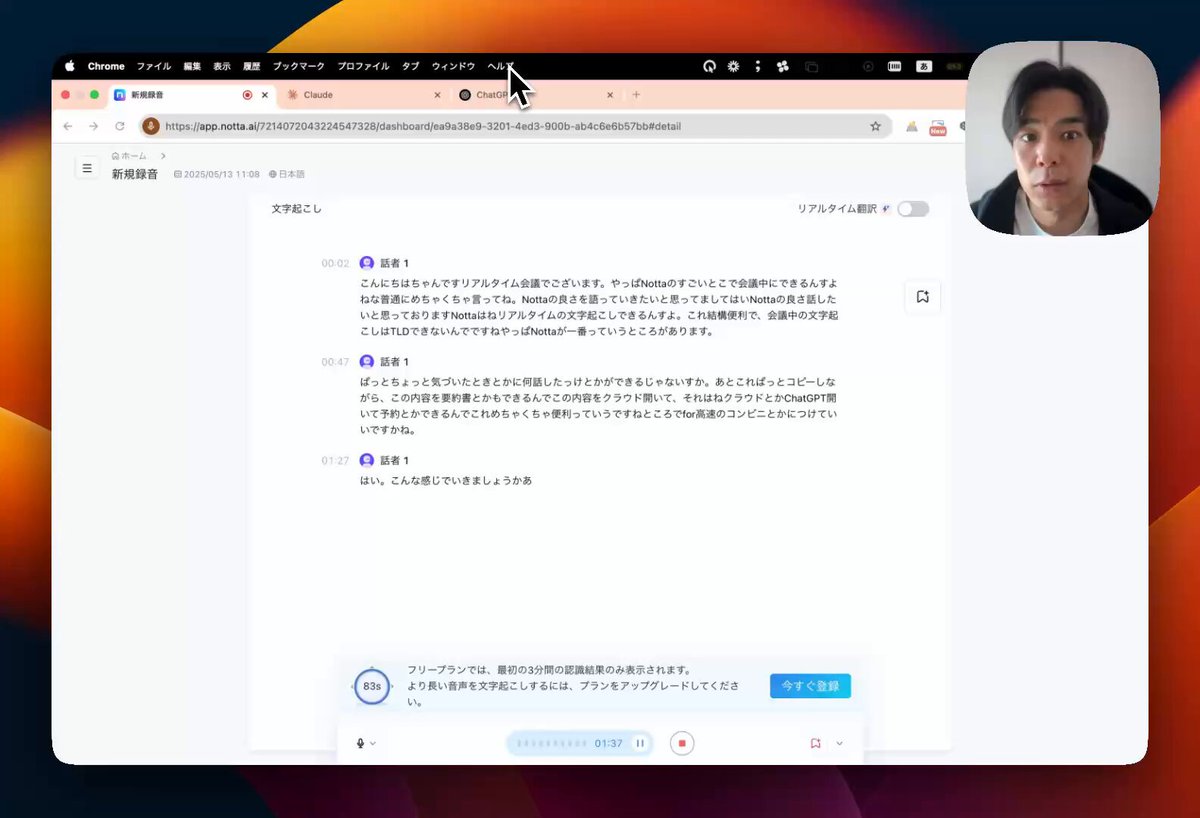Click the Japanese input あ menu bar icon

point(924,66)
